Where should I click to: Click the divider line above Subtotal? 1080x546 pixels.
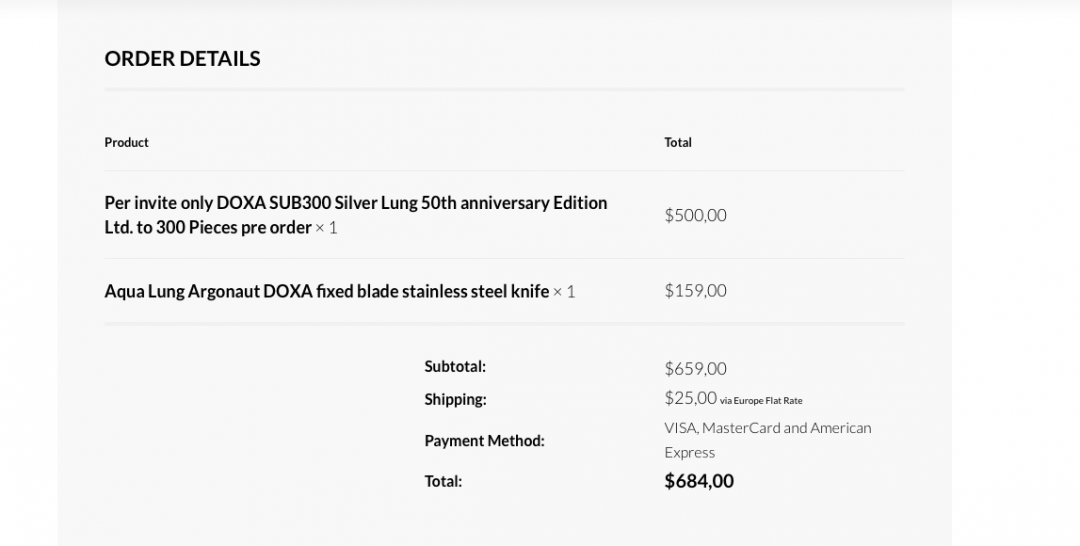504,324
